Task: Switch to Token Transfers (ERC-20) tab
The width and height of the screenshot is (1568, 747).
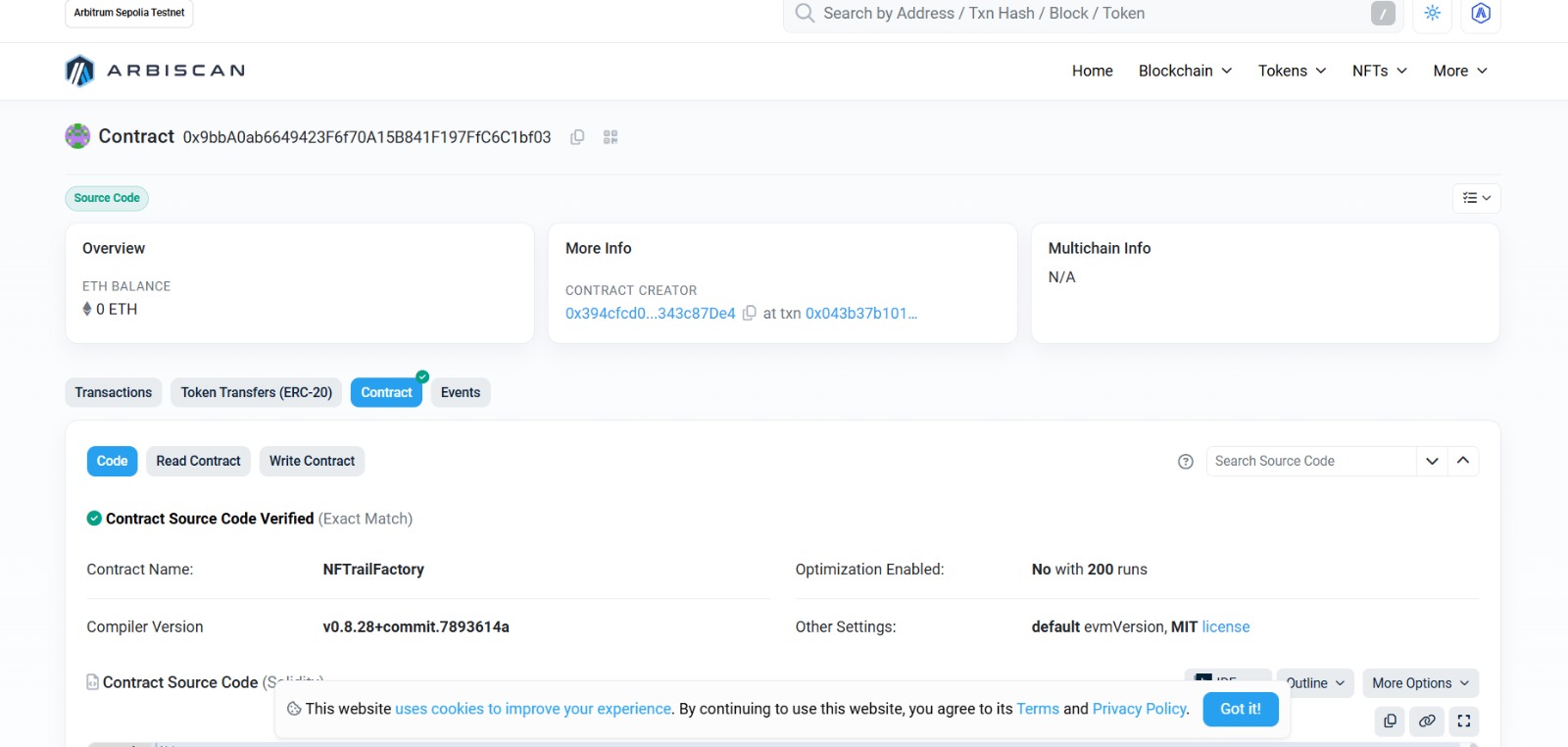Action: click(x=257, y=392)
